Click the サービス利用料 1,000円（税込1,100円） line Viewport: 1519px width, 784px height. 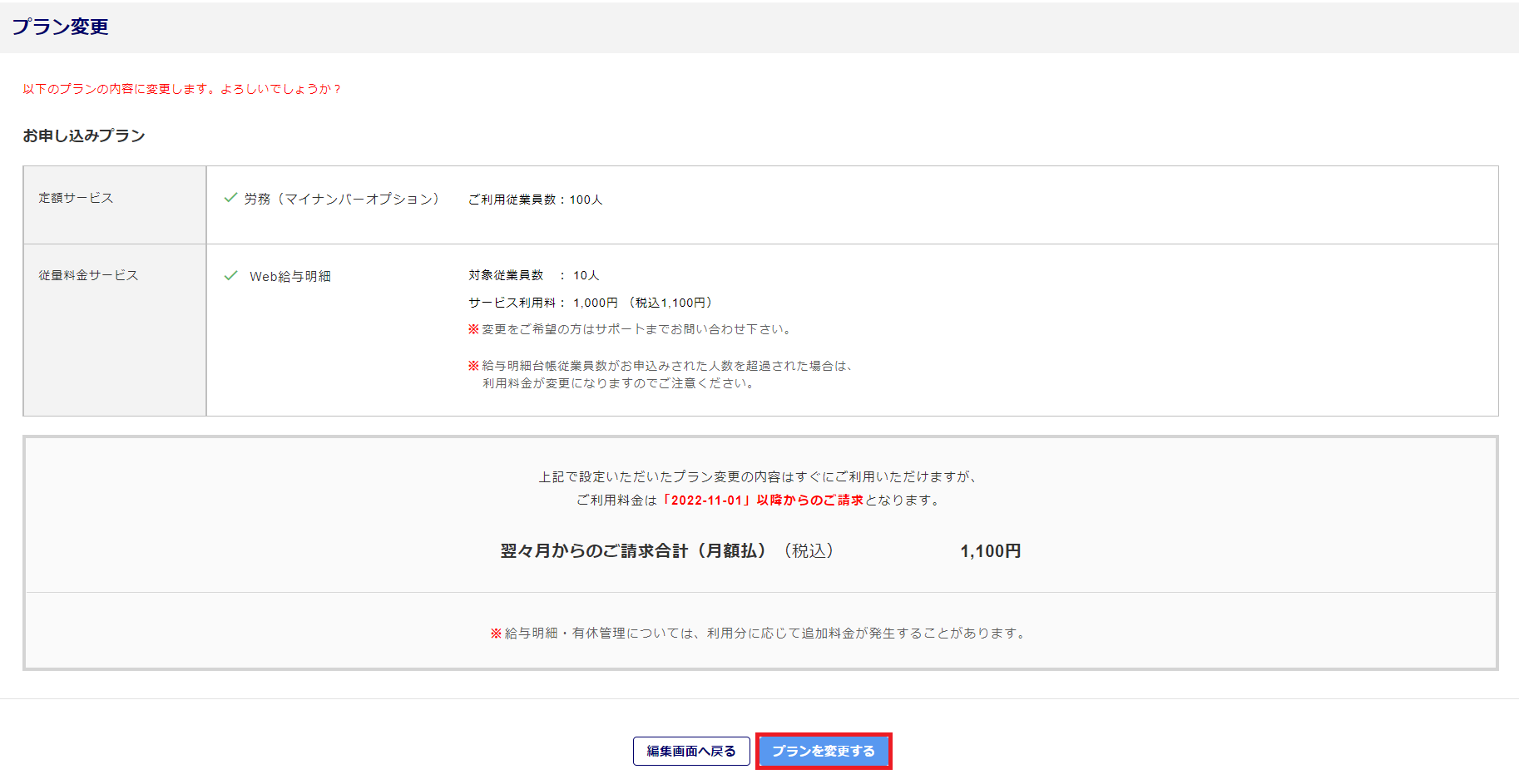(590, 303)
